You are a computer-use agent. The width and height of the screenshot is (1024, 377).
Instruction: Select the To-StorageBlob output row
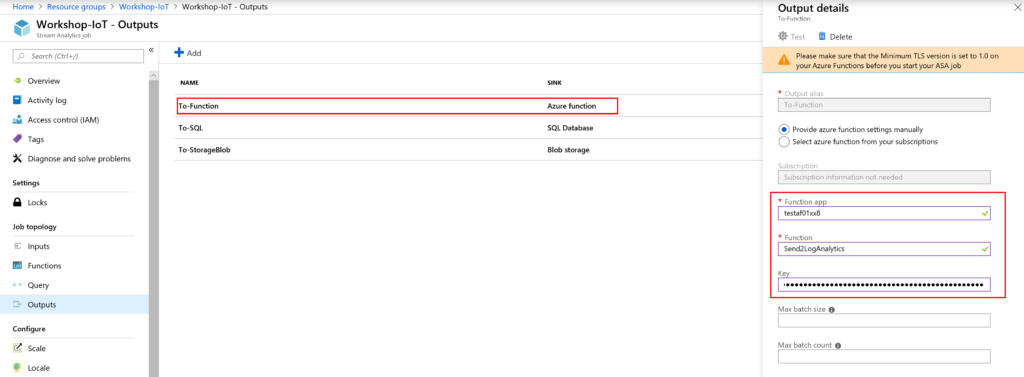(x=467, y=150)
